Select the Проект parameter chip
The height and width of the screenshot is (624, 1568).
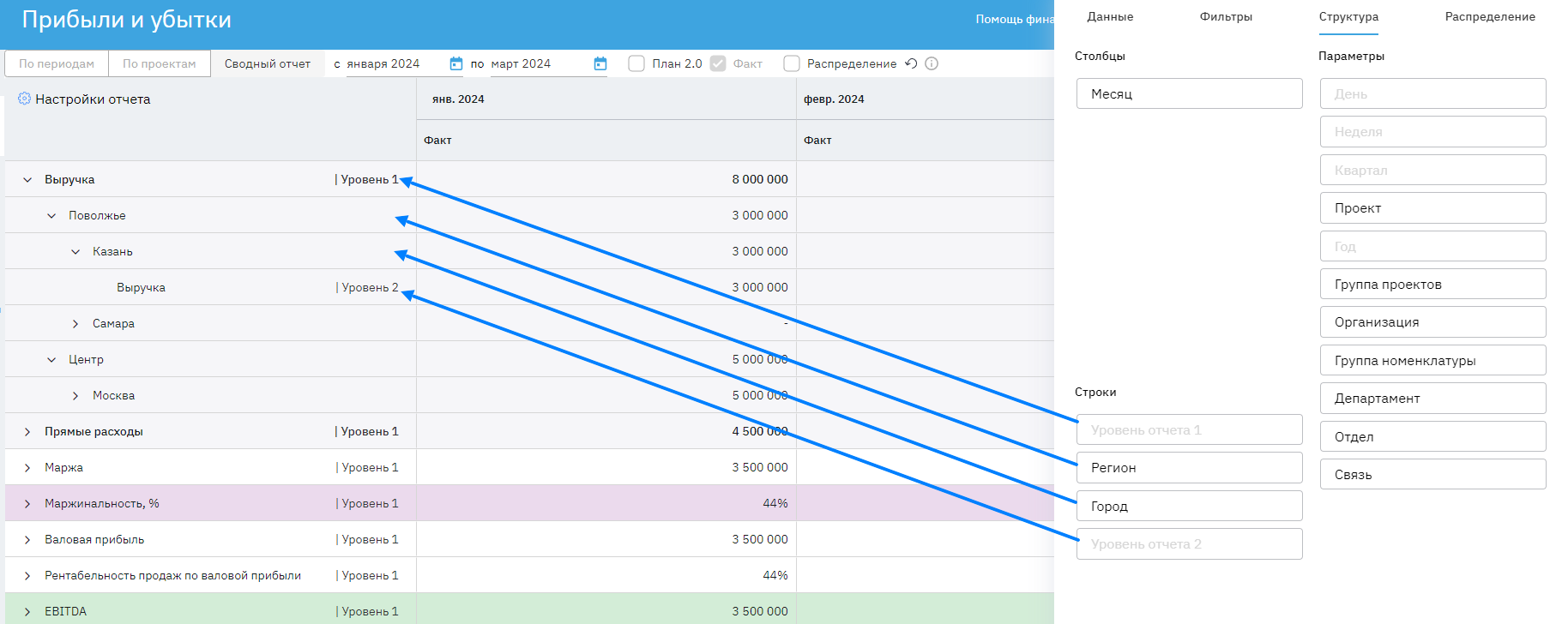(1432, 207)
